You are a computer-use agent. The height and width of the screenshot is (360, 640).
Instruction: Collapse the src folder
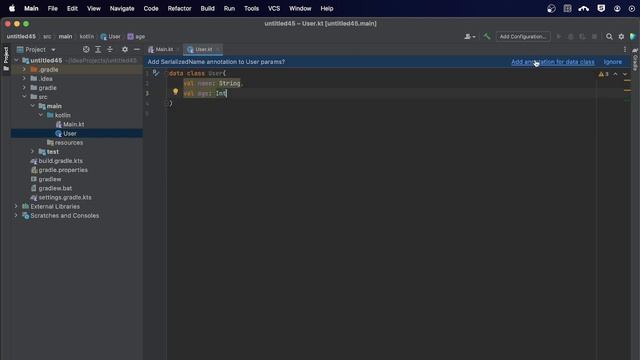point(24,97)
